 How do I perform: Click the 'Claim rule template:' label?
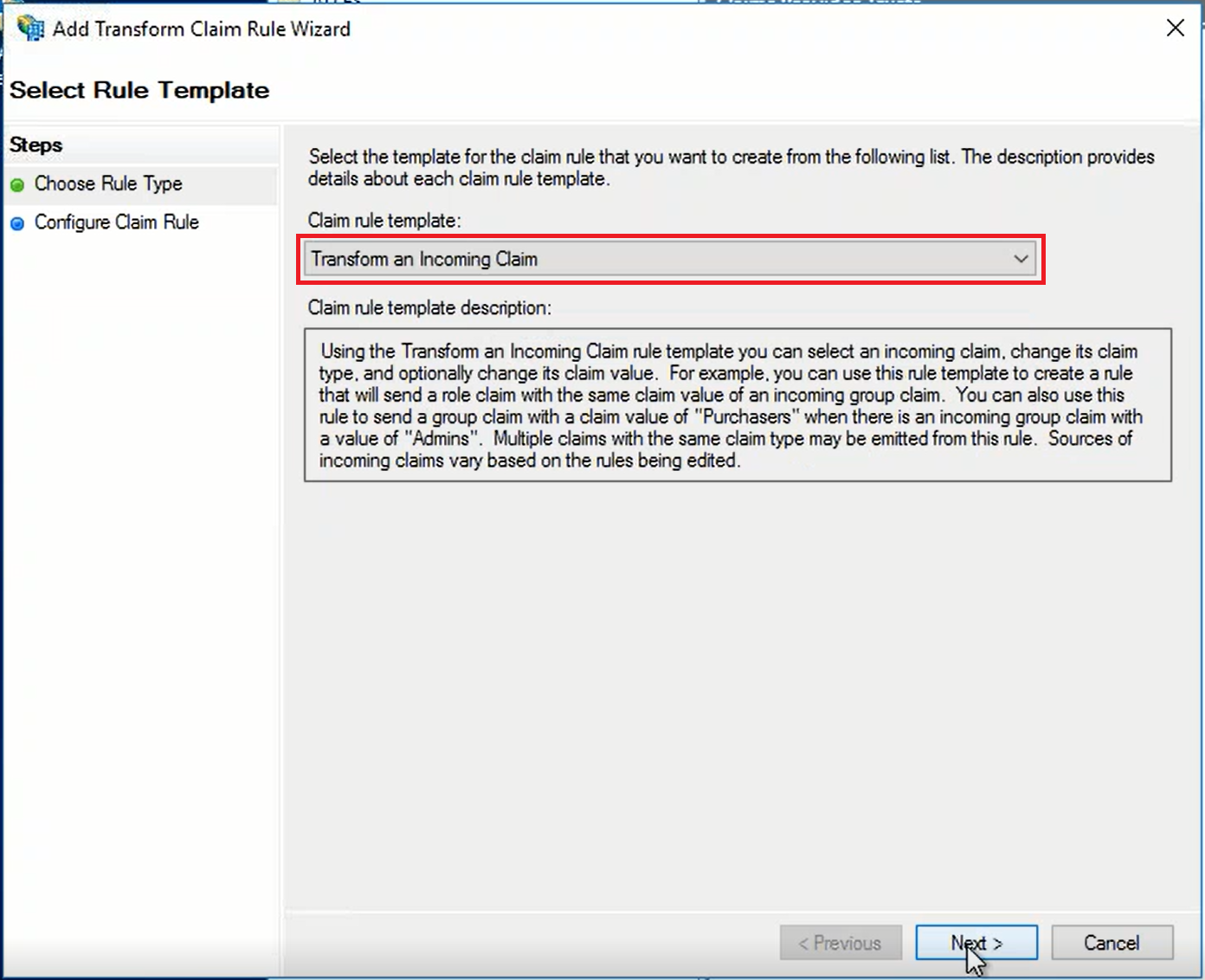point(384,221)
